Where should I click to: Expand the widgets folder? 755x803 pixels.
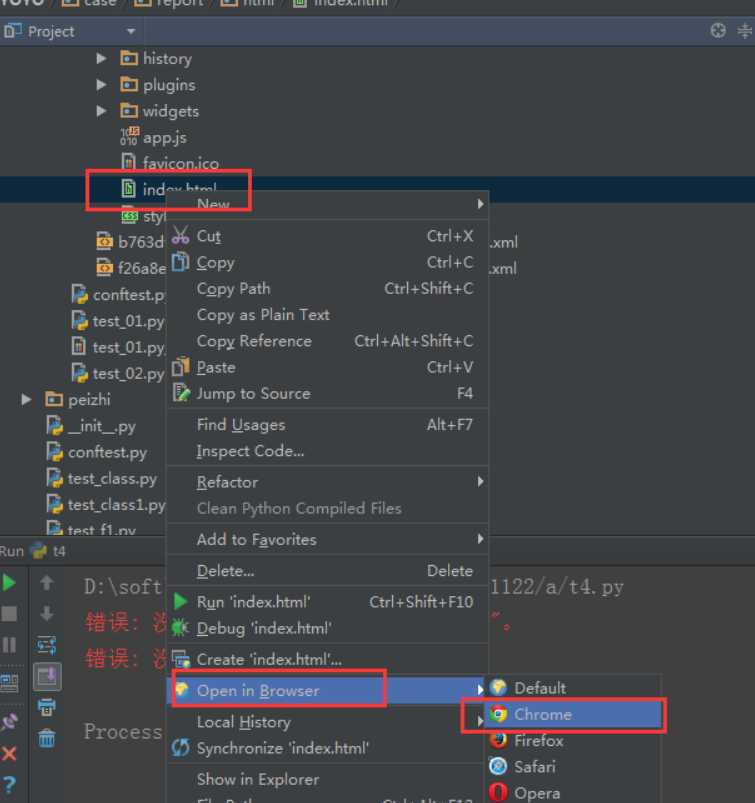(101, 111)
